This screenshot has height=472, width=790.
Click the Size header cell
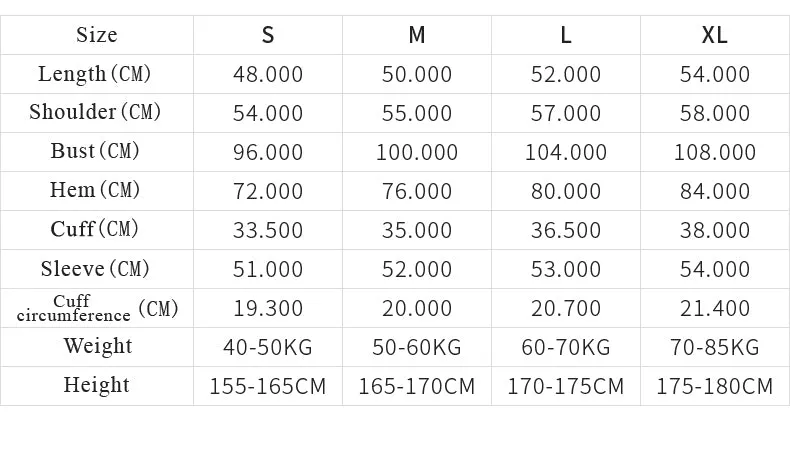pyautogui.click(x=97, y=35)
